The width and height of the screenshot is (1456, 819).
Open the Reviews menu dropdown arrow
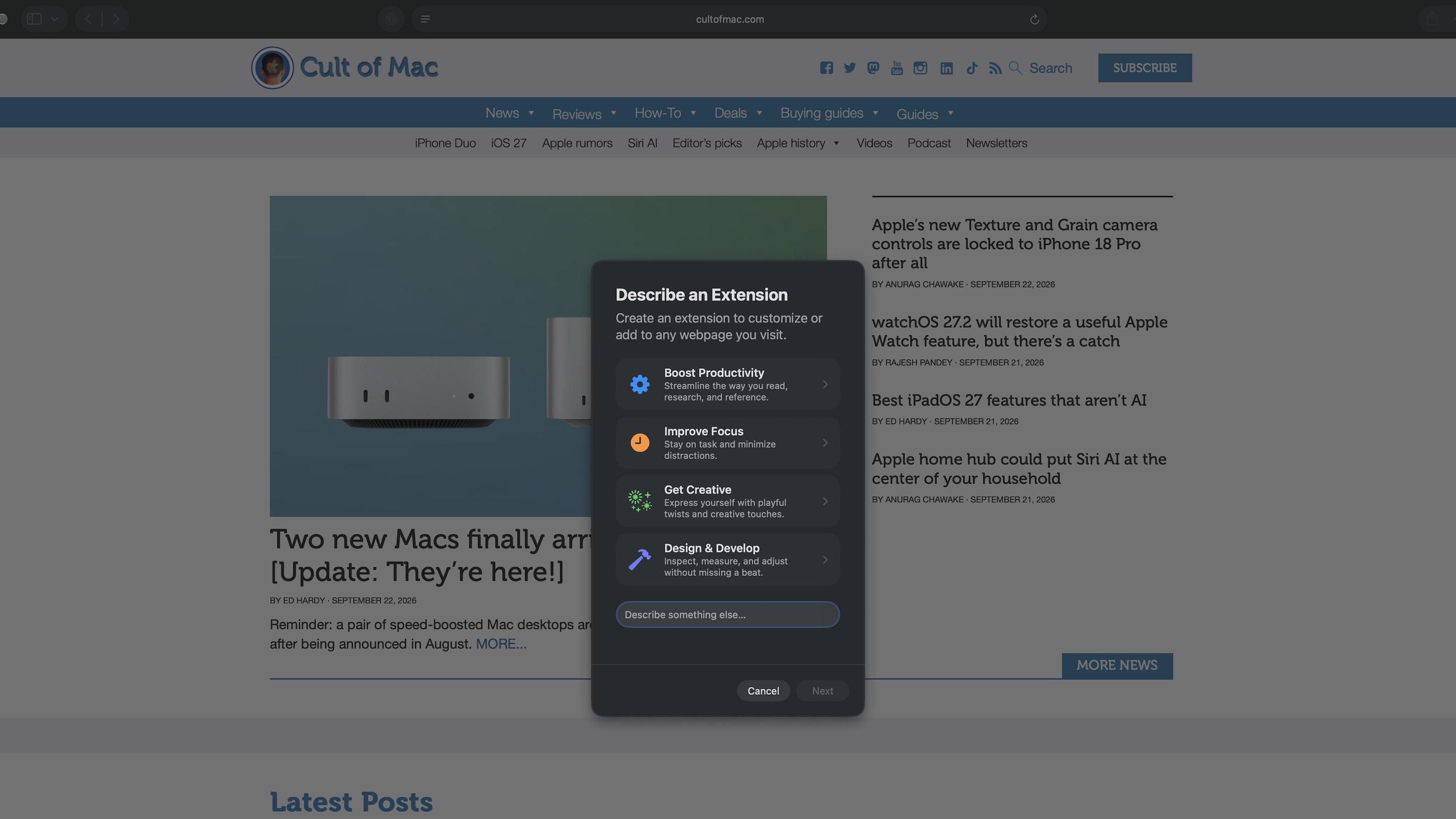(x=613, y=113)
